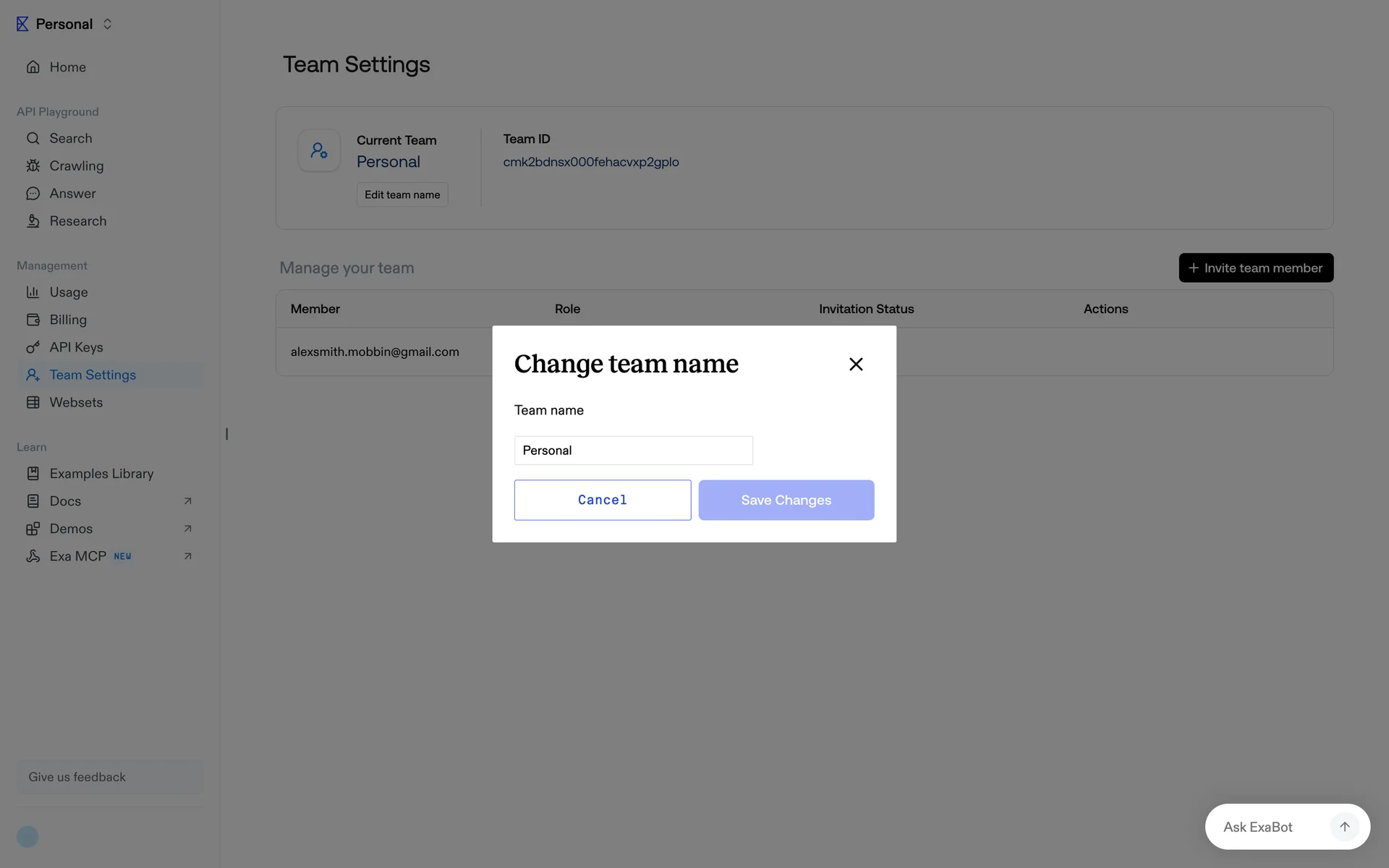
Task: Open Docs external link arrow
Action: 187,501
